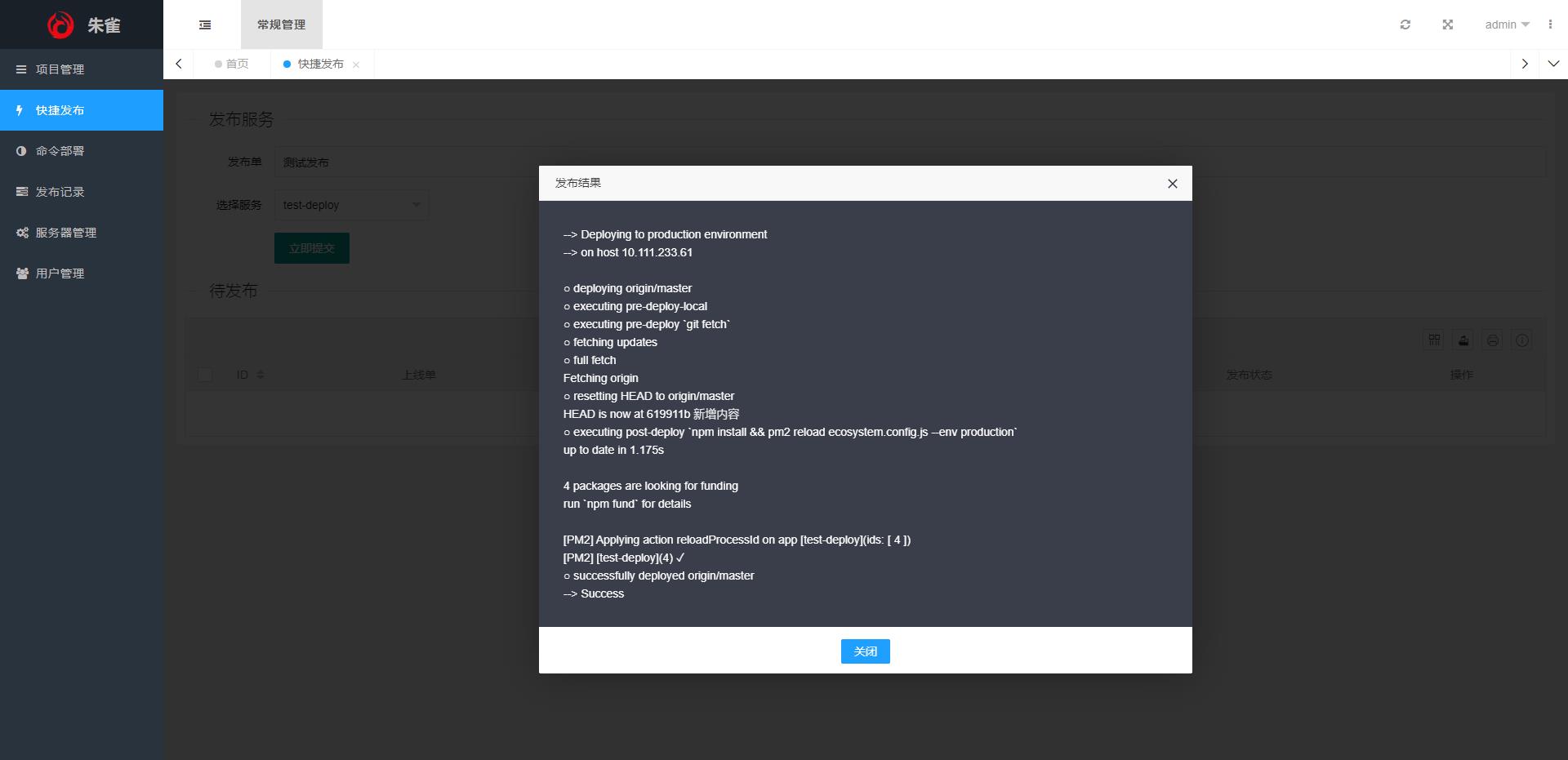Click the 朱雀 logo

(82, 24)
